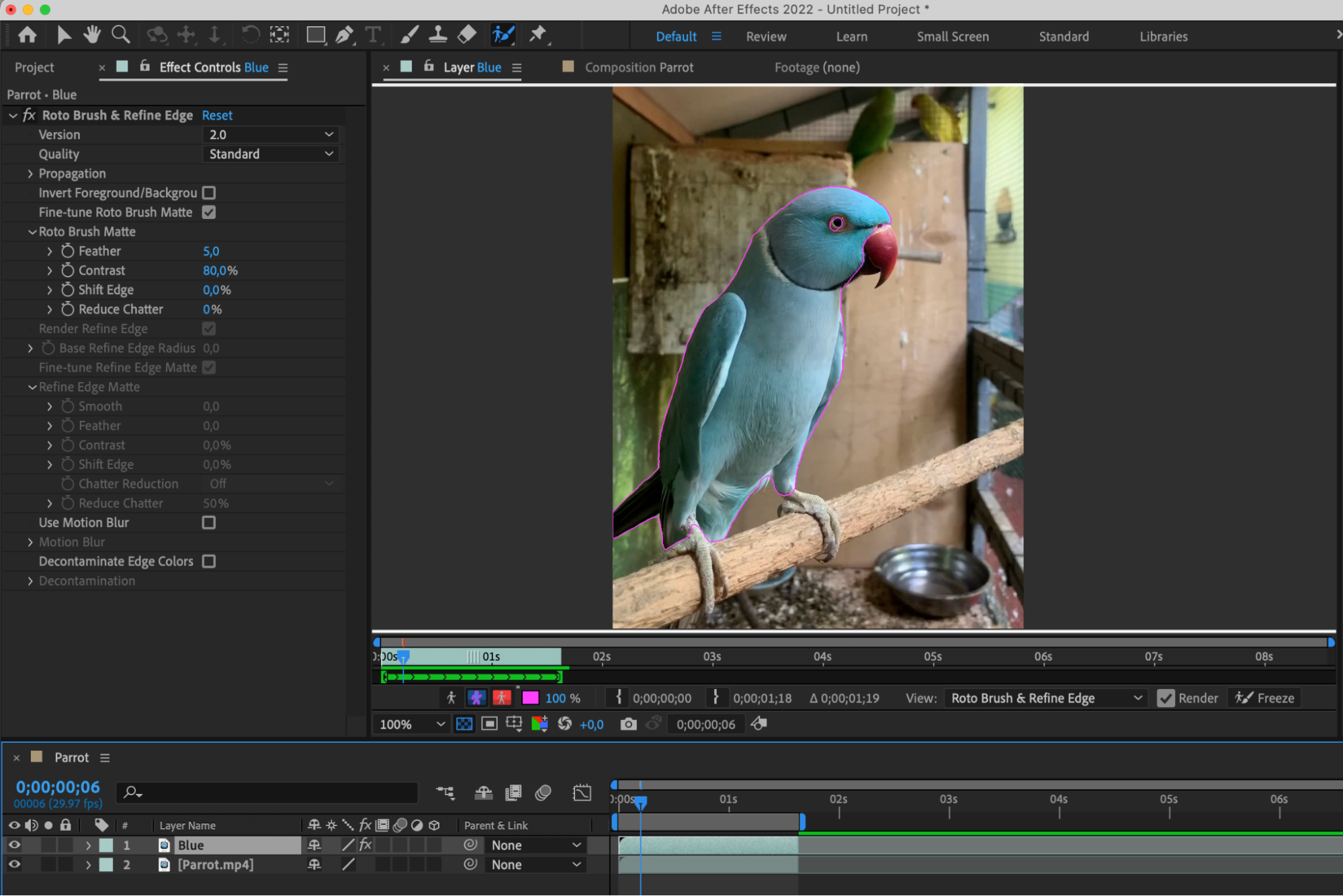Select the Clone Stamp tool

pos(438,35)
